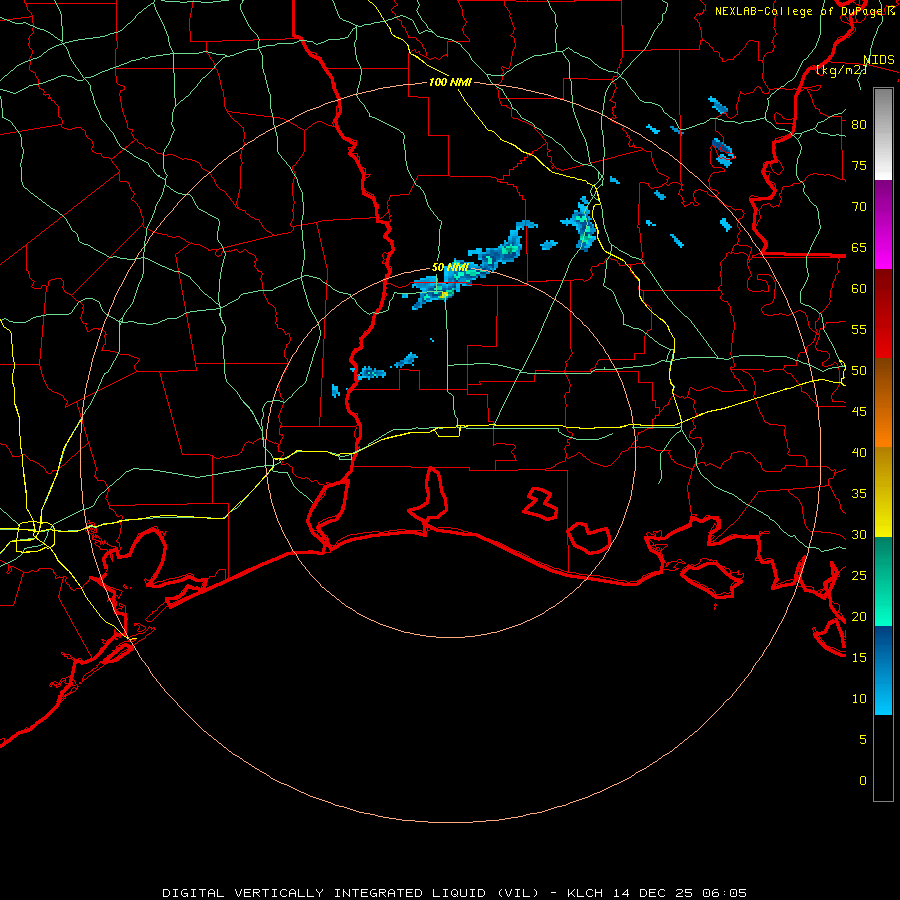Click the scale value 5
Screen dimensions: 900x900
point(863,740)
